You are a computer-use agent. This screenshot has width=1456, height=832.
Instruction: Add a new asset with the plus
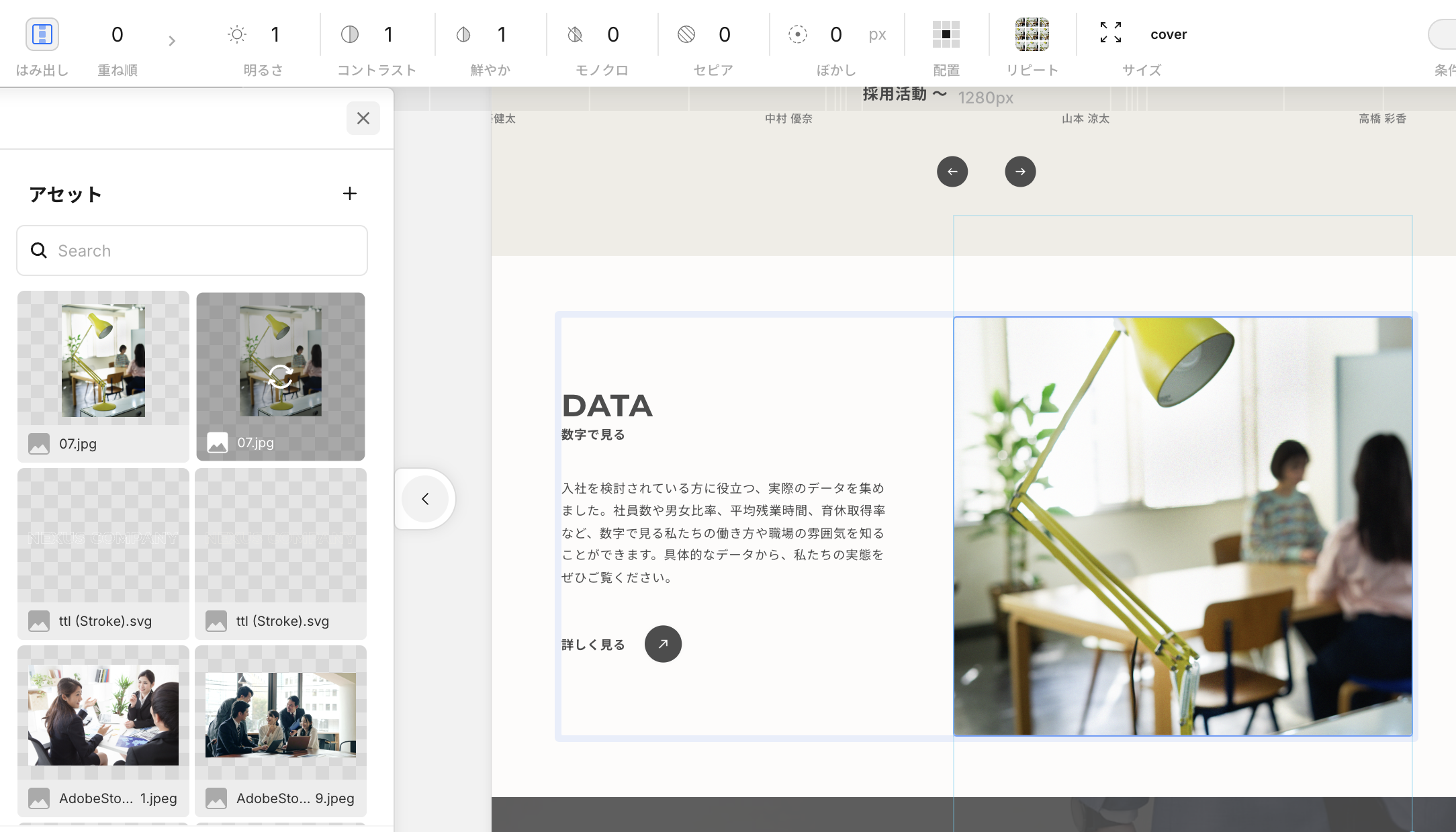click(350, 193)
